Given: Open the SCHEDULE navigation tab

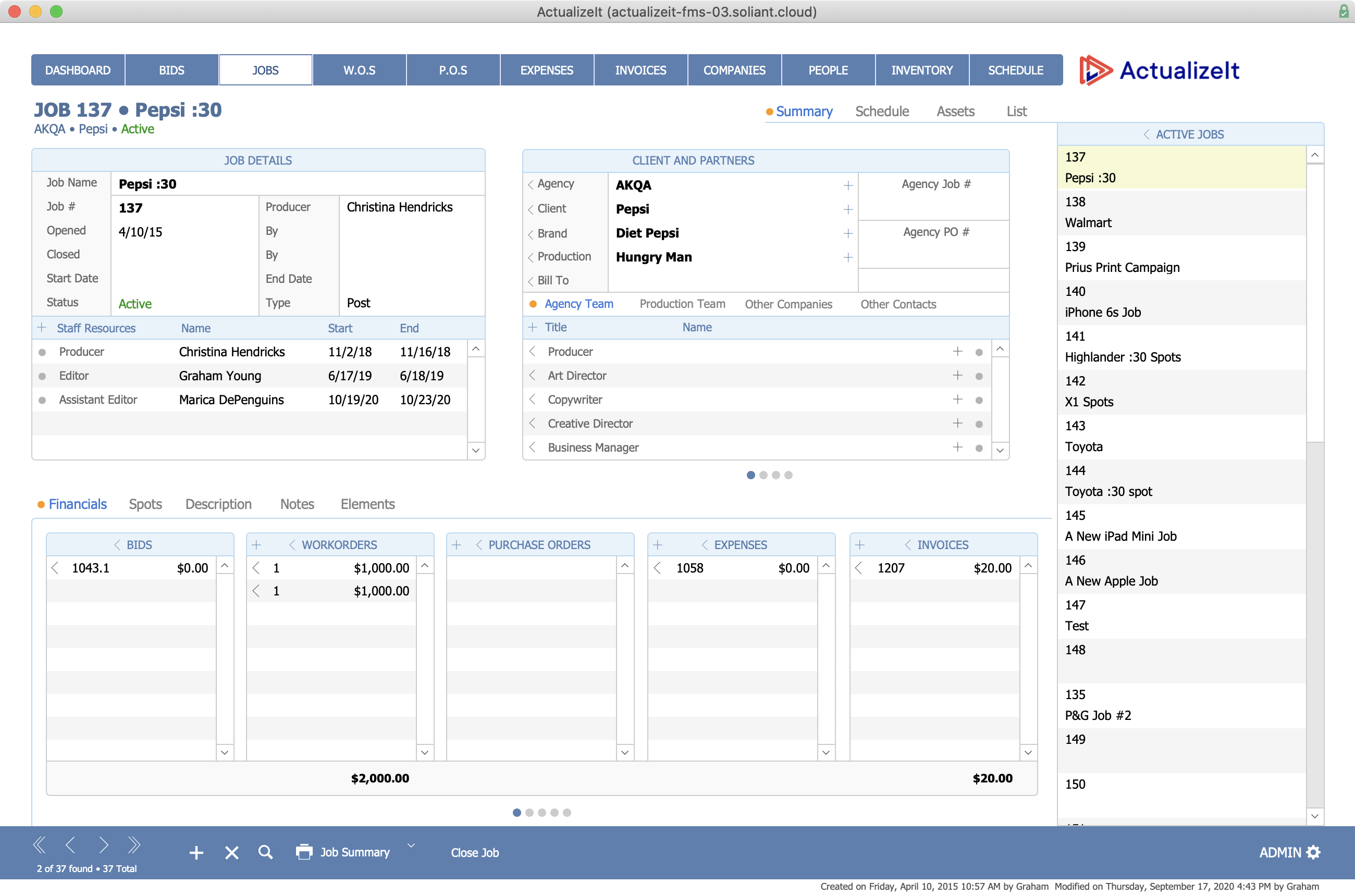Looking at the screenshot, I should 1015,70.
